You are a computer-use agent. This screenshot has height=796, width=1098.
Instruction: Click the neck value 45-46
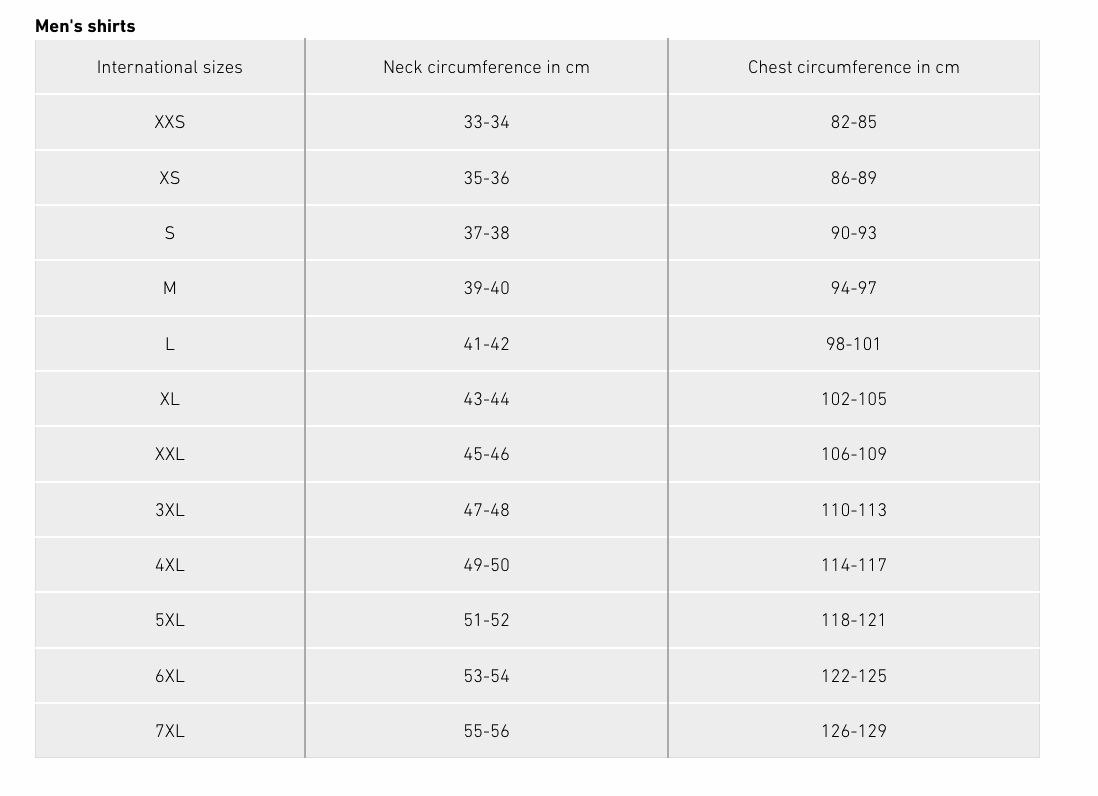[x=486, y=454]
